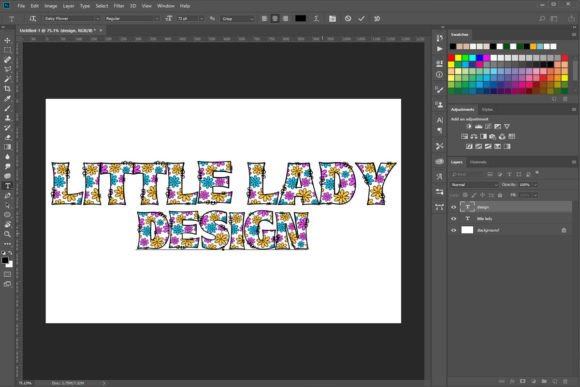
Task: Select the Clone Stamp tool
Action: (x=7, y=118)
